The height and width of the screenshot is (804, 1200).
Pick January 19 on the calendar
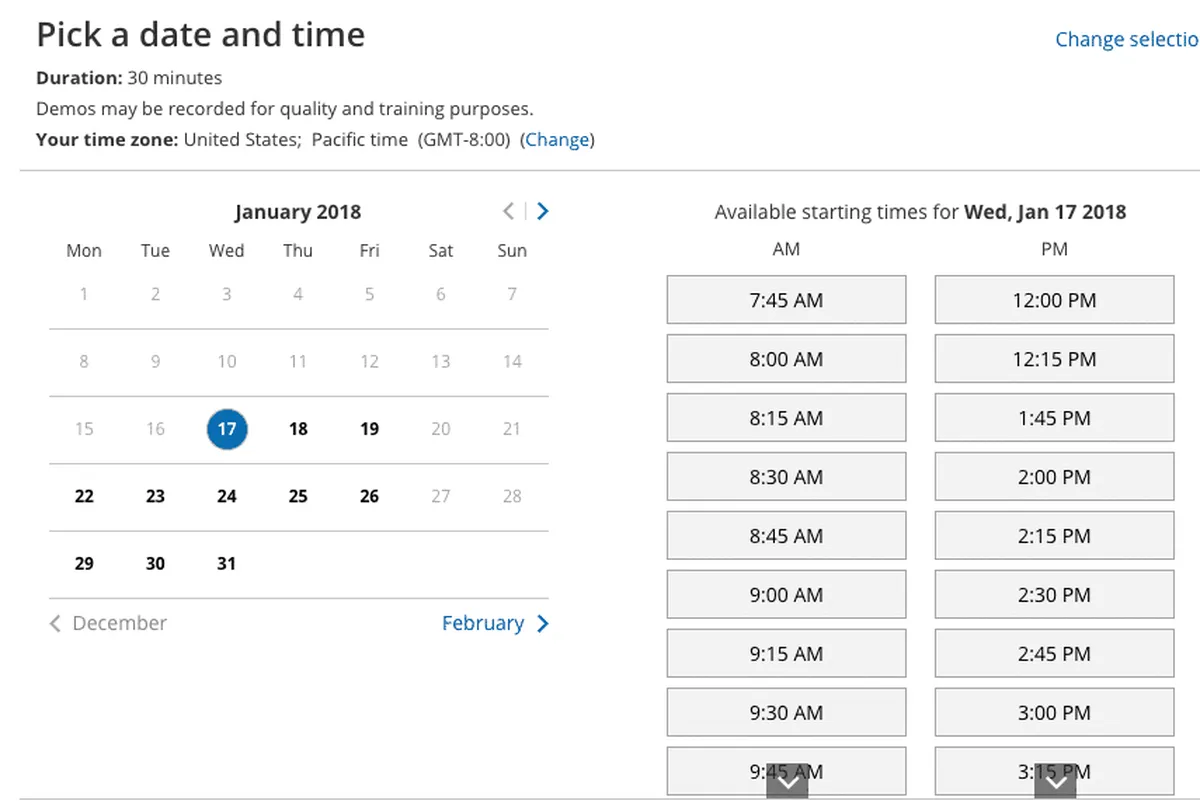pyautogui.click(x=369, y=429)
